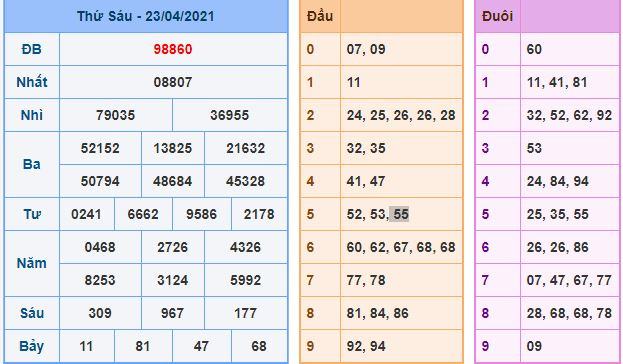
Task: Click second prize number 36955
Action: pos(230,115)
